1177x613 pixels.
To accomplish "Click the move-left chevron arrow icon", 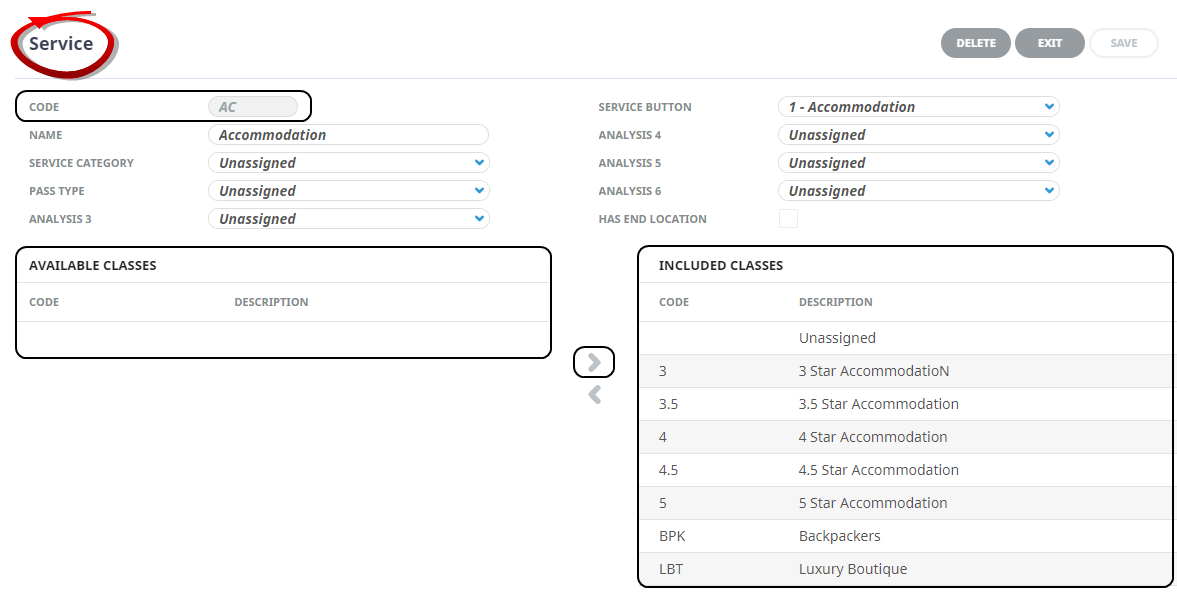I will (594, 395).
